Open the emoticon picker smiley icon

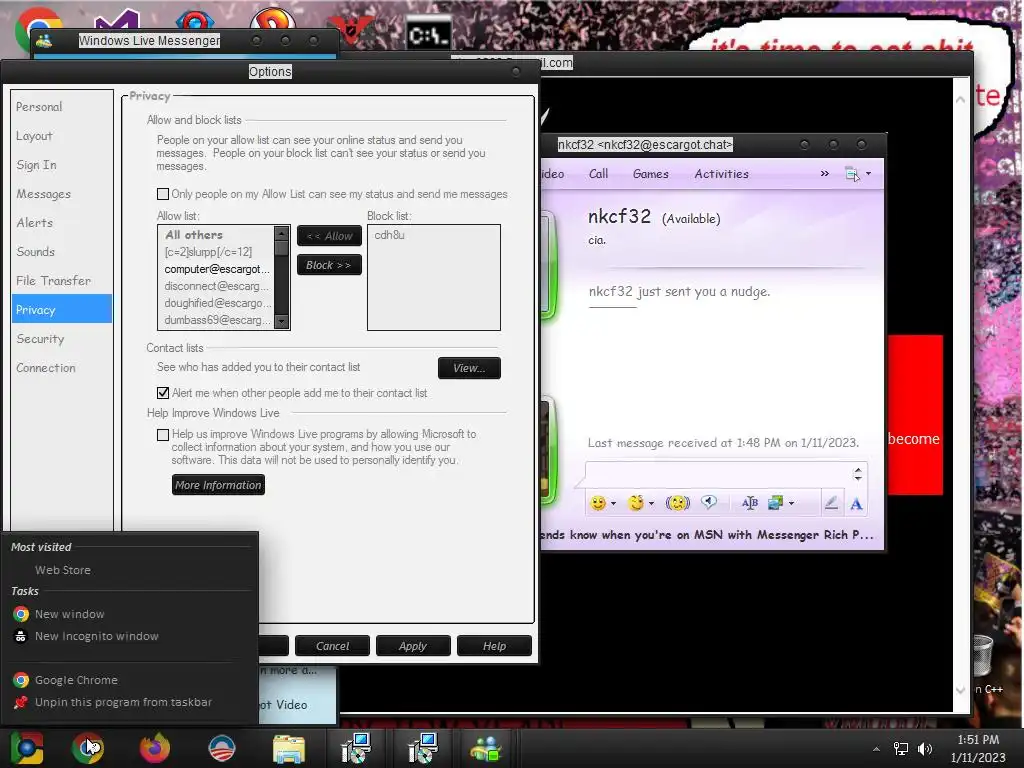(x=598, y=503)
